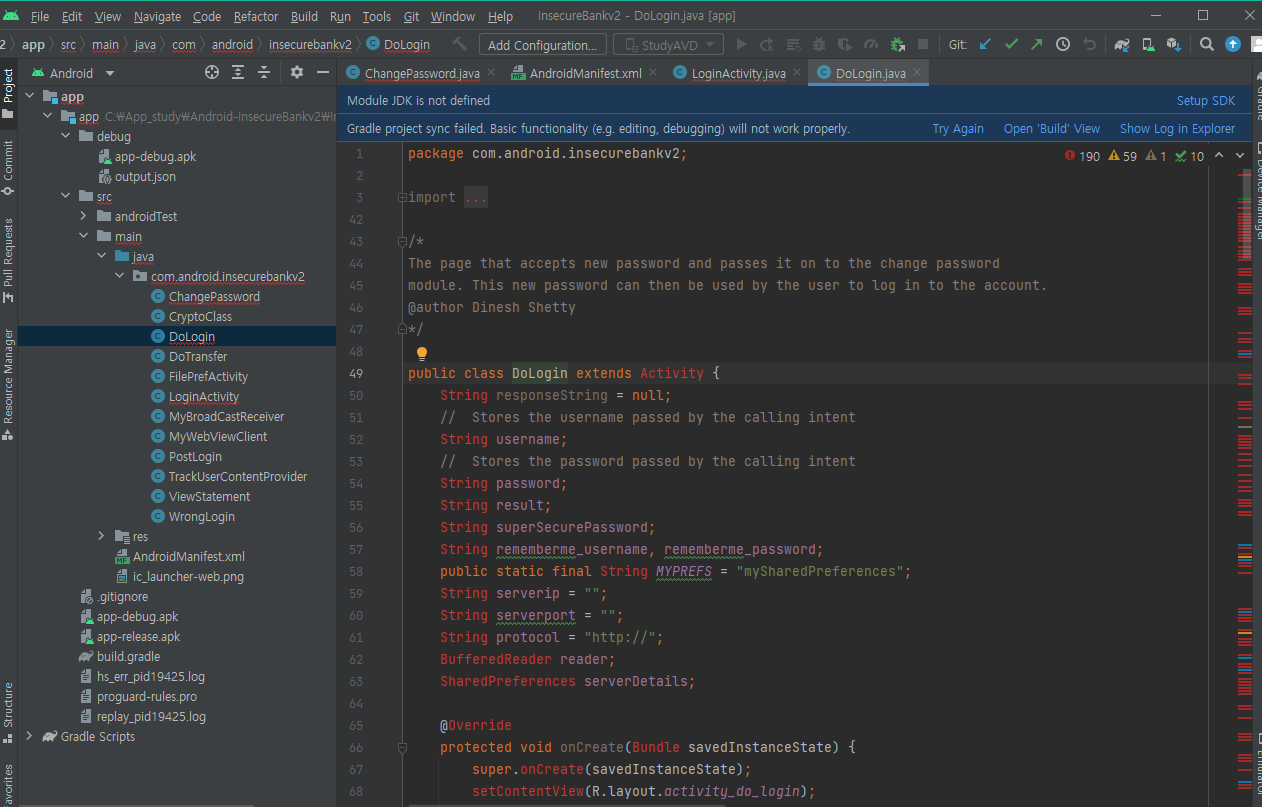Image resolution: width=1262 pixels, height=807 pixels.
Task: Close the AndroidManifest.xml tab
Action: click(653, 73)
